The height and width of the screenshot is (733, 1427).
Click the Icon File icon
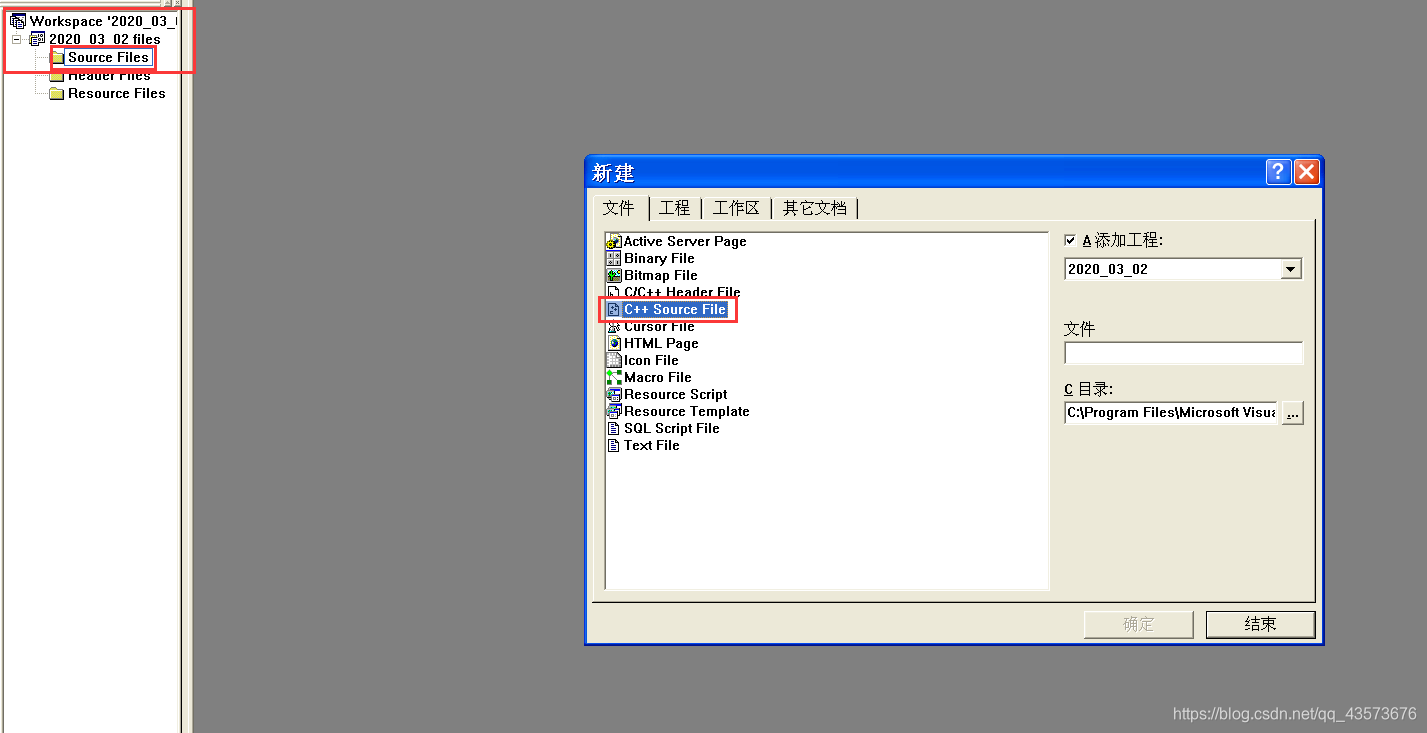[x=614, y=360]
